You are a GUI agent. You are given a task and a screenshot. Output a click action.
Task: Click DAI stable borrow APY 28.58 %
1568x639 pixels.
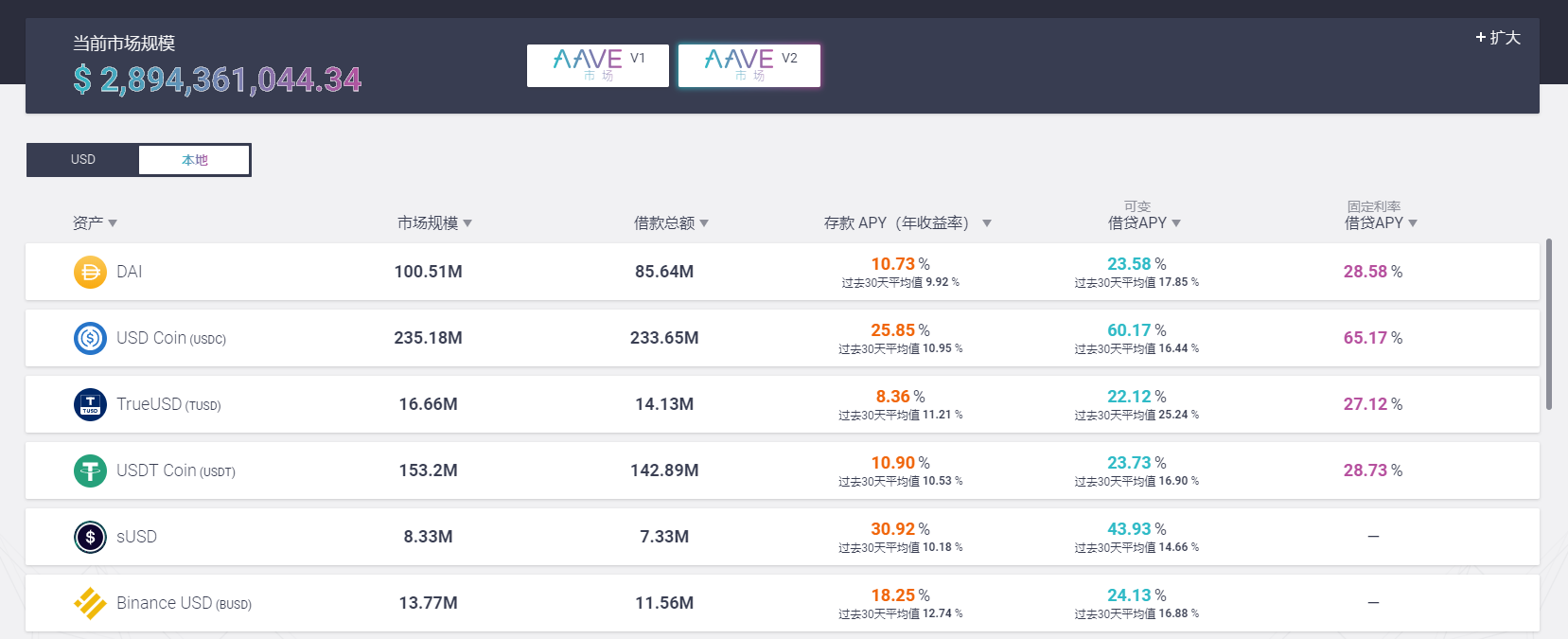[x=1373, y=272]
